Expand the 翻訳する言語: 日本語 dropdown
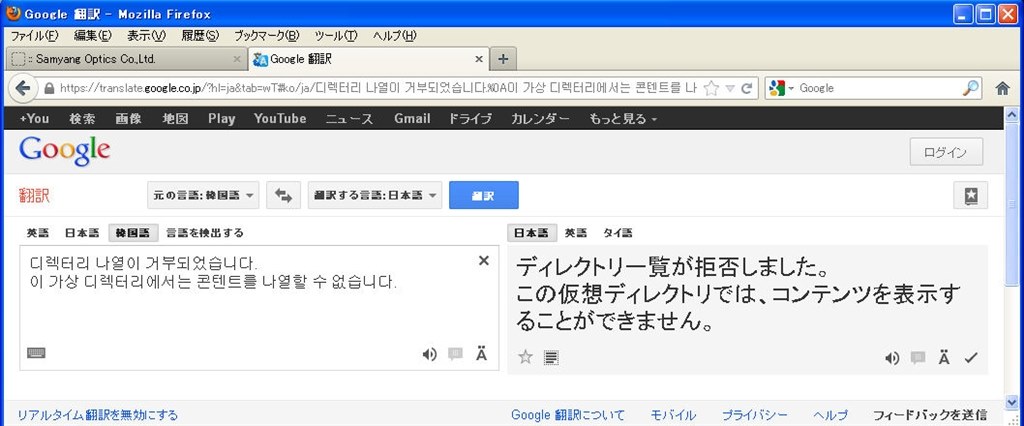 (x=375, y=195)
